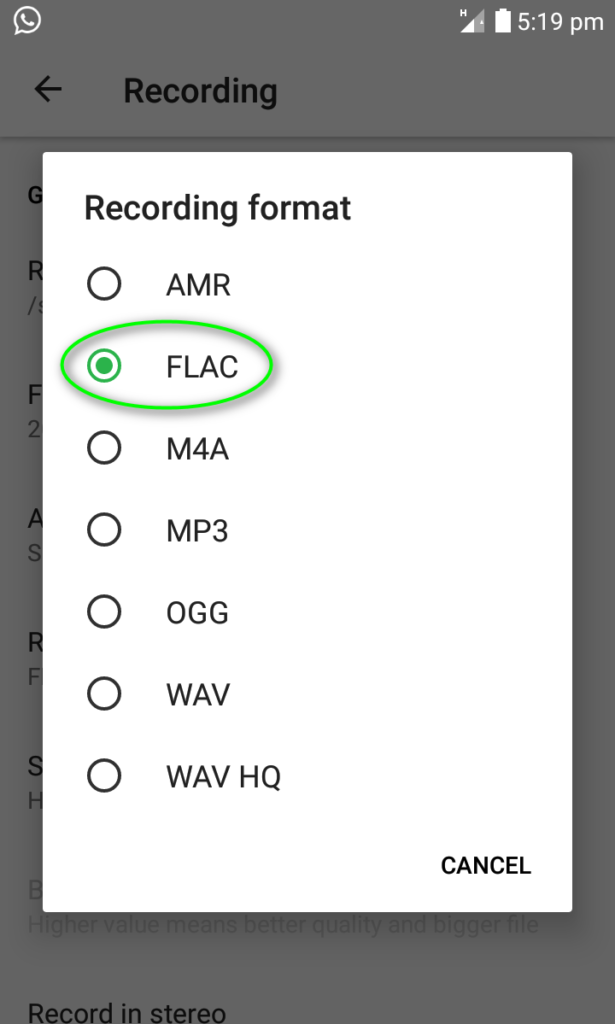
Task: Tap the FLAC format label
Action: (x=202, y=367)
